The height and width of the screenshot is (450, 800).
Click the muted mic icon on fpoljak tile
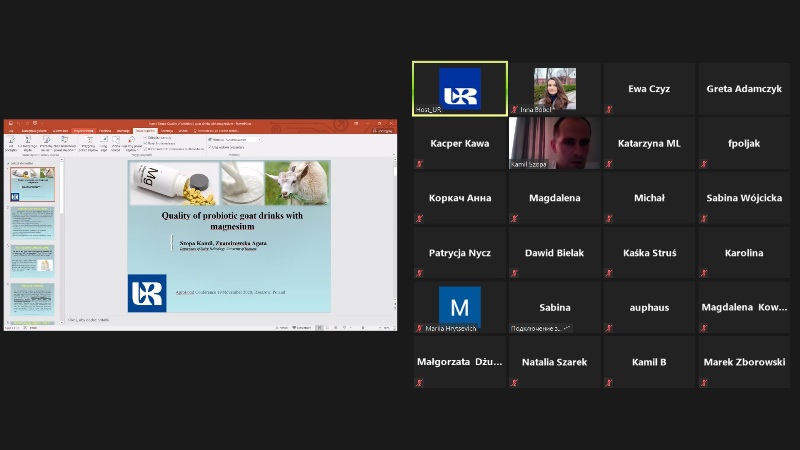[x=704, y=164]
